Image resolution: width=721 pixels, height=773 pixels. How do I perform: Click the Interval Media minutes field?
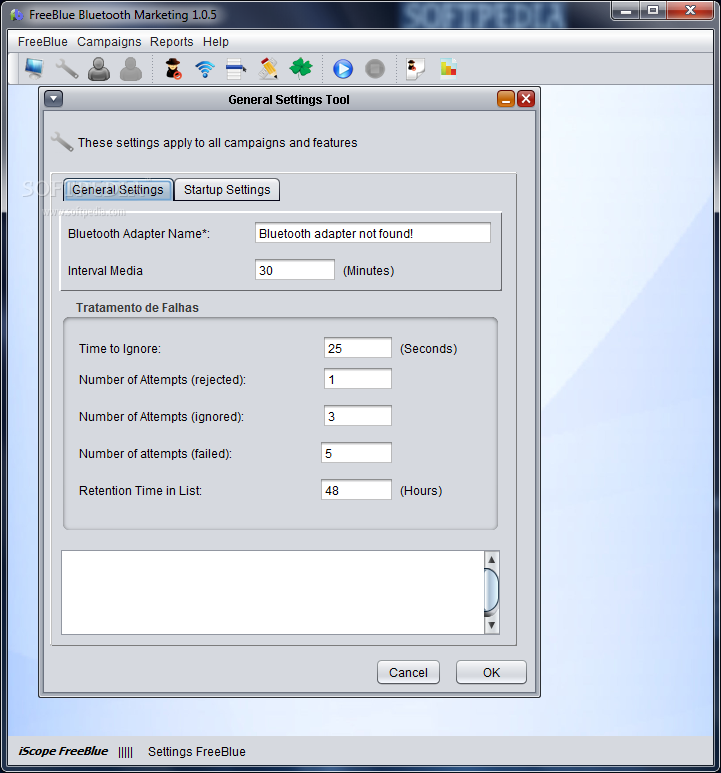pos(295,270)
